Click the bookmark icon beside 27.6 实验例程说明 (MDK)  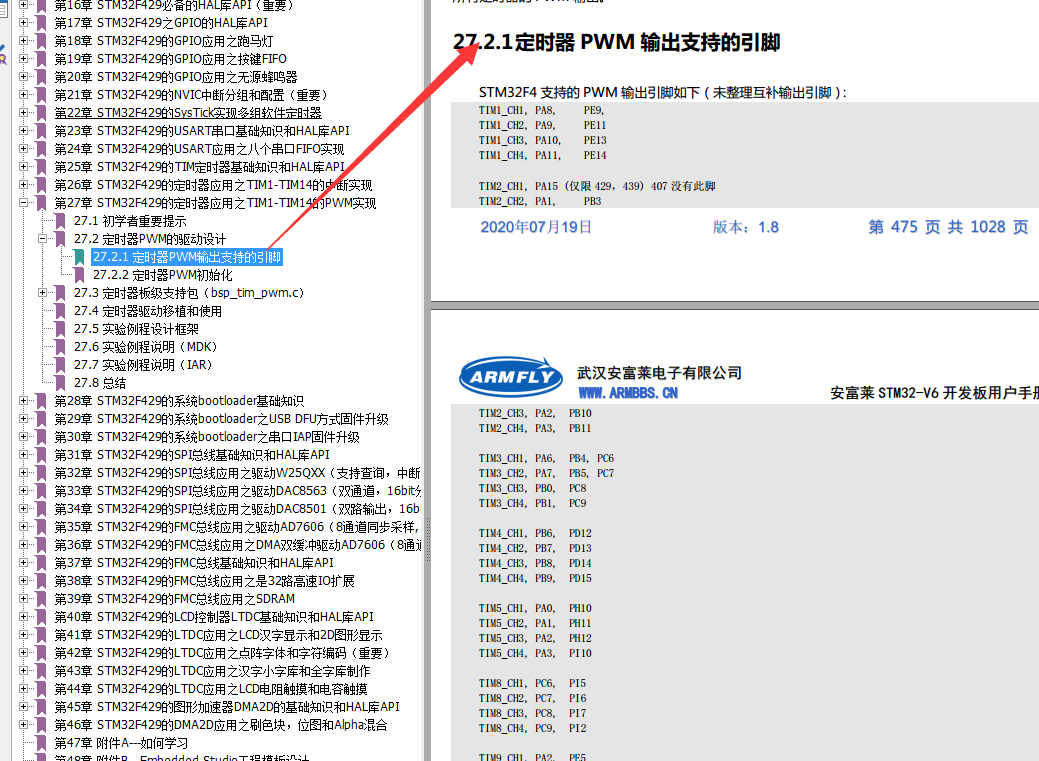click(x=60, y=347)
